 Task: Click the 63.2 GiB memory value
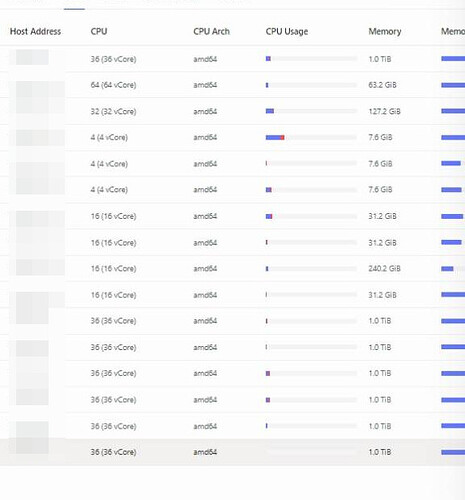click(x=382, y=85)
